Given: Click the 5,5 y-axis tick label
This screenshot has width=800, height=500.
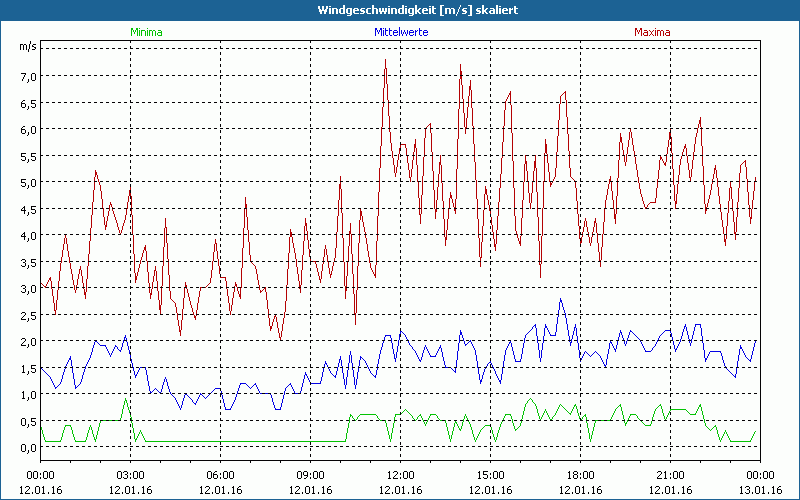Looking at the screenshot, I should [x=26, y=156].
